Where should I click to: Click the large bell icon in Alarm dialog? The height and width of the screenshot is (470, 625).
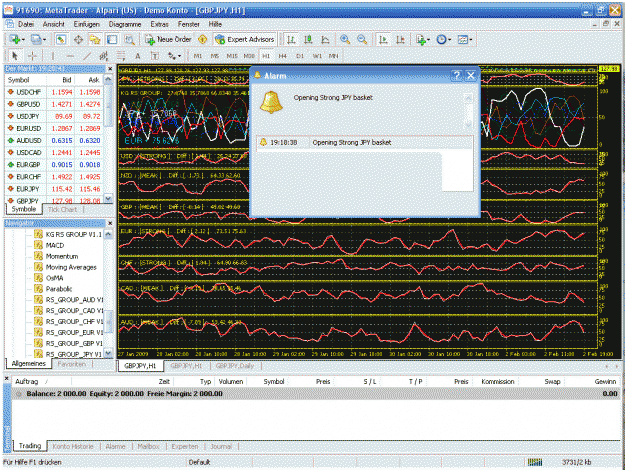click(x=271, y=102)
